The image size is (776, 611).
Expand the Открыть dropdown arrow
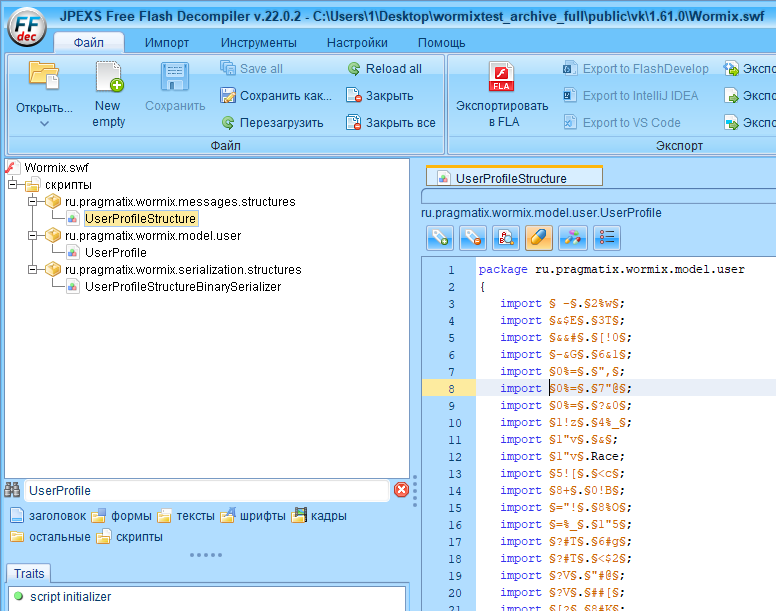(44, 124)
